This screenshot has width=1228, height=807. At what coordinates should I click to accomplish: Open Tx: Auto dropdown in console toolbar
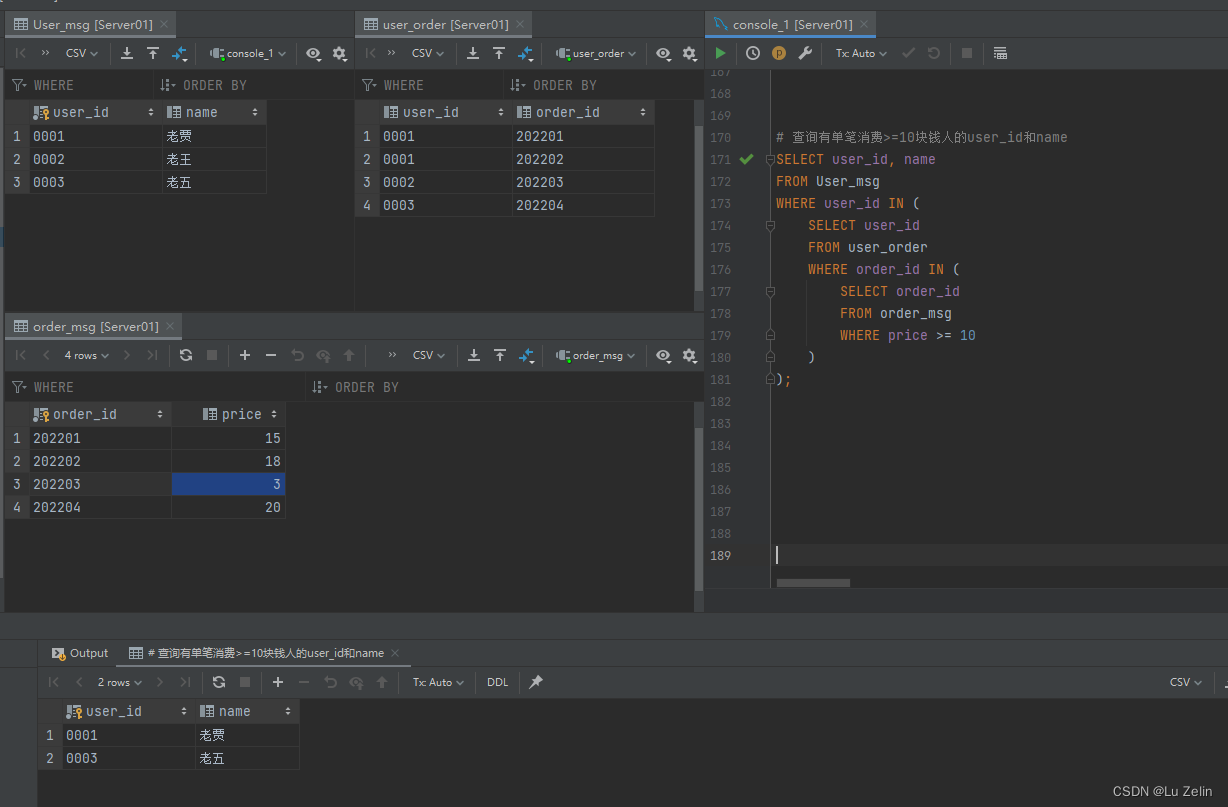click(x=861, y=53)
